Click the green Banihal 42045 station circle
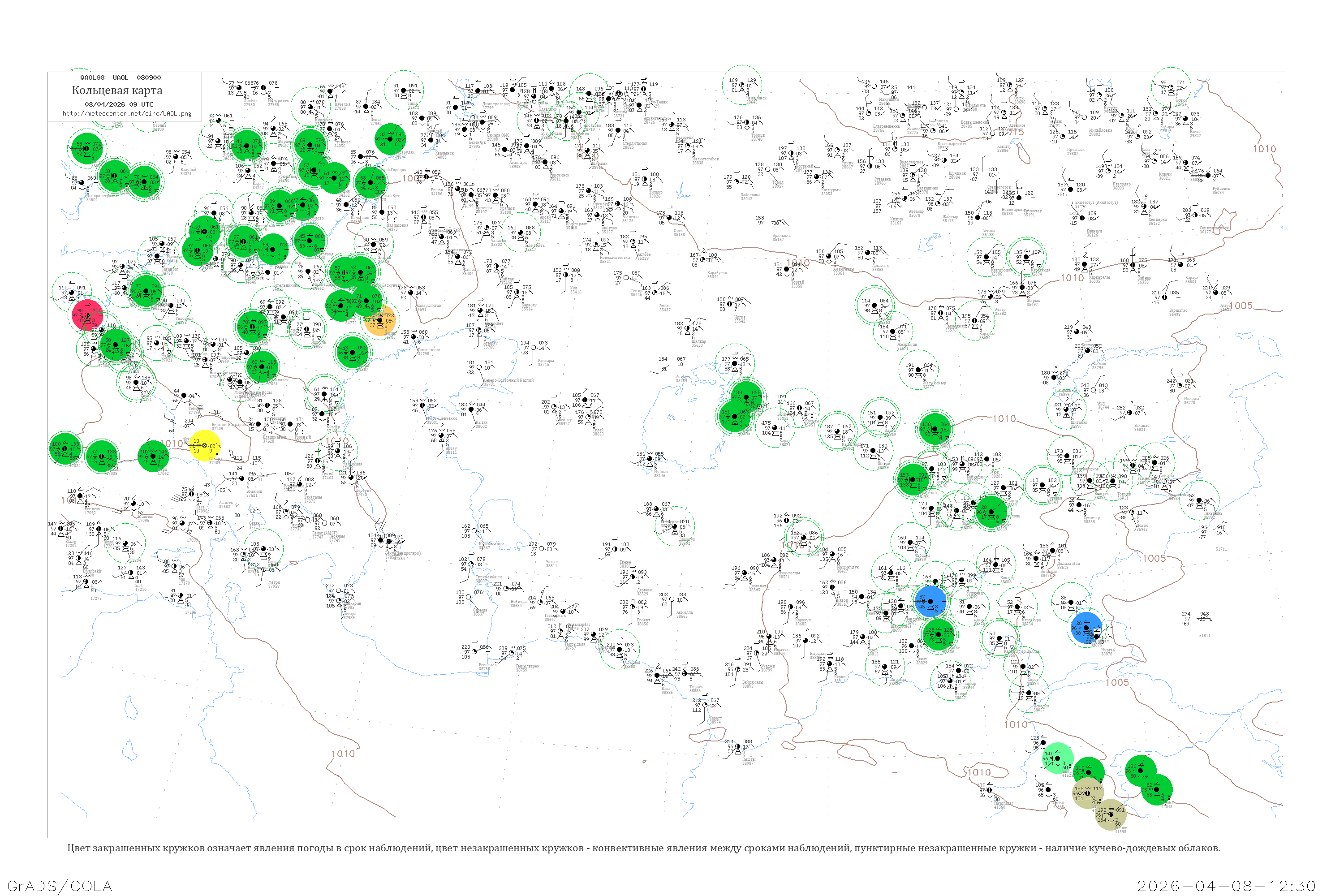 (x=1157, y=790)
